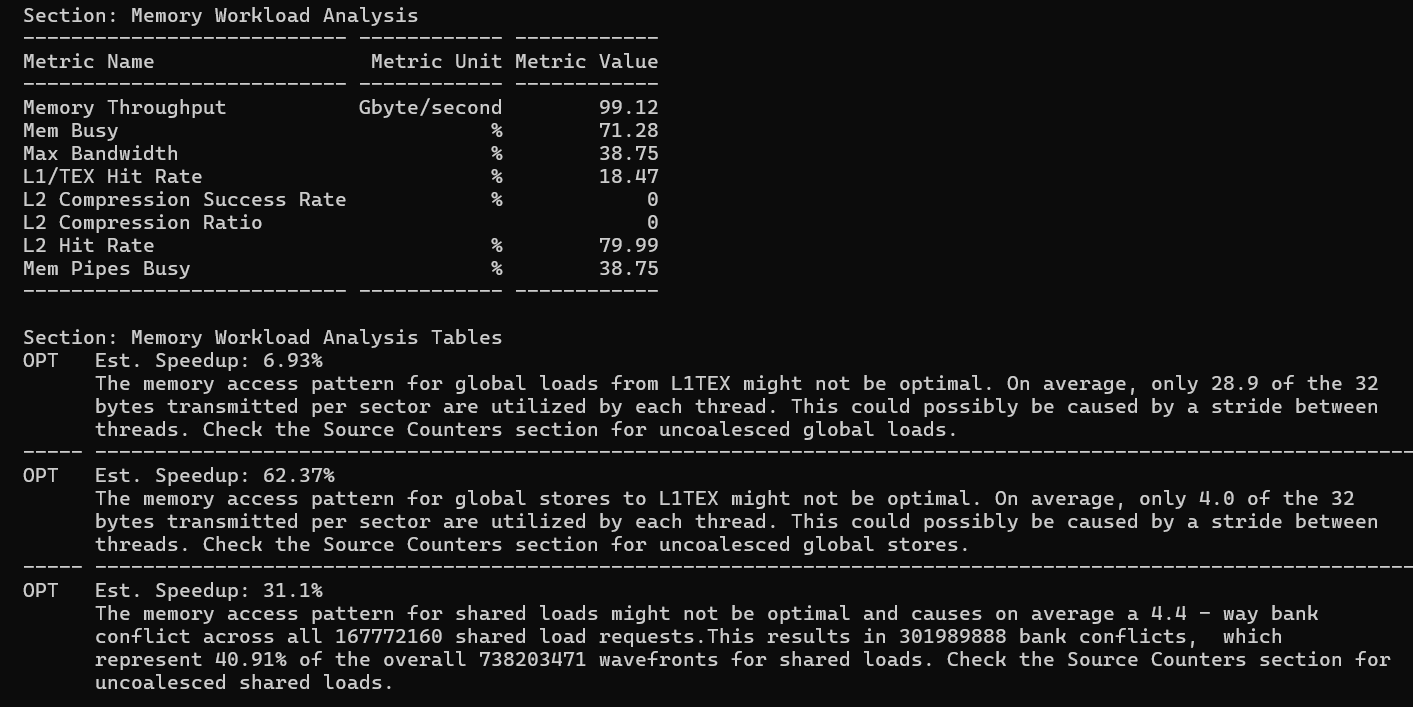Select the 'Max Bandwidth' metric name
This screenshot has height=707, width=1413.
[101, 154]
